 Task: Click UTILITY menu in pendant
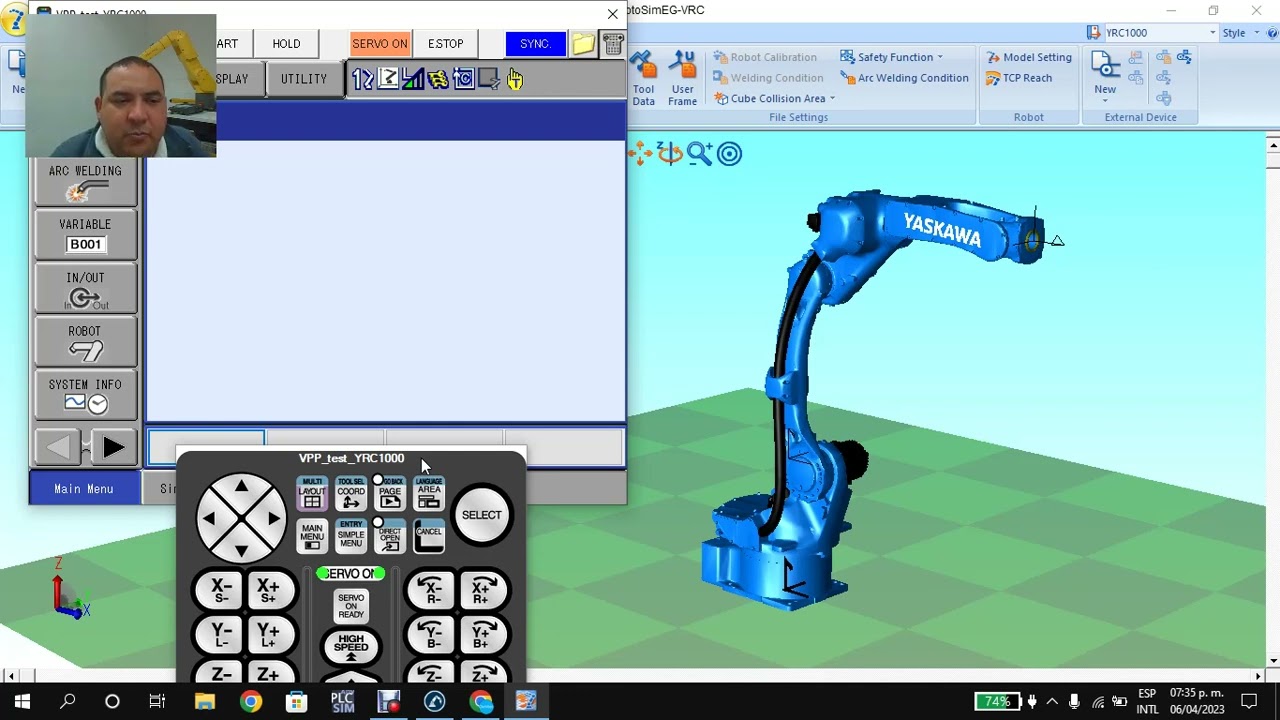tap(304, 79)
